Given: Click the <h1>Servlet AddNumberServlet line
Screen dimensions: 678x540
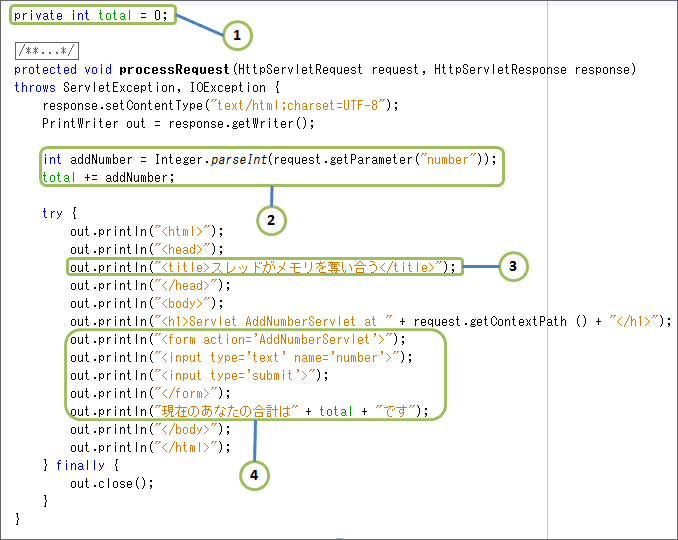Looking at the screenshot, I should [x=371, y=322].
